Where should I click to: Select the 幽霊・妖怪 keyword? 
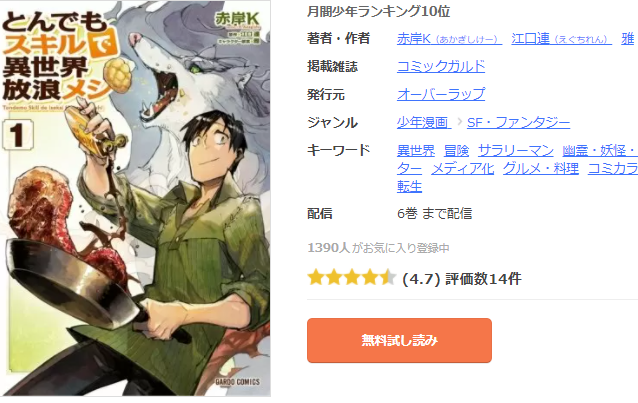tap(600, 150)
